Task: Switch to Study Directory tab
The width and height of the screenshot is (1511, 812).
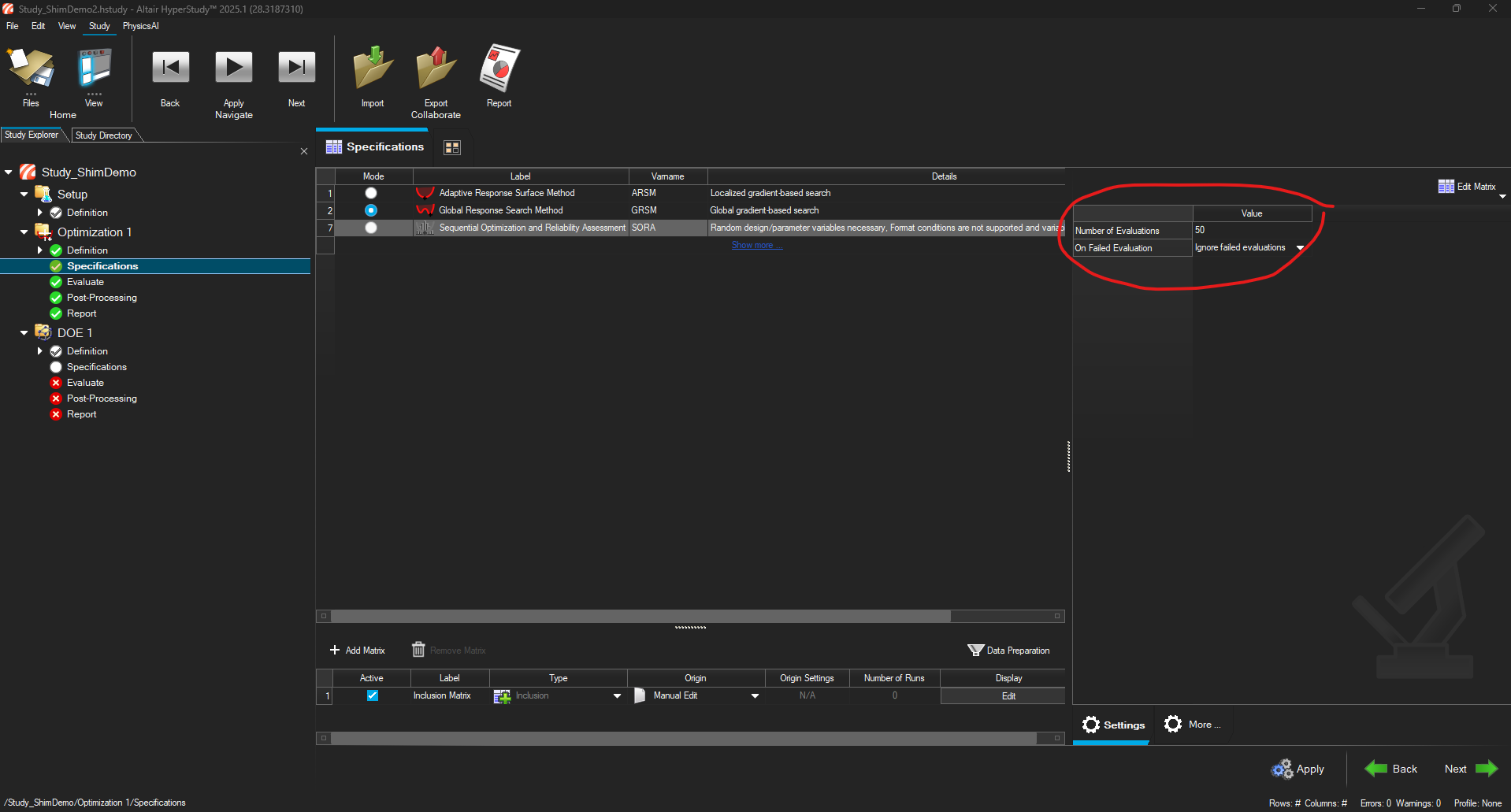Action: point(104,135)
